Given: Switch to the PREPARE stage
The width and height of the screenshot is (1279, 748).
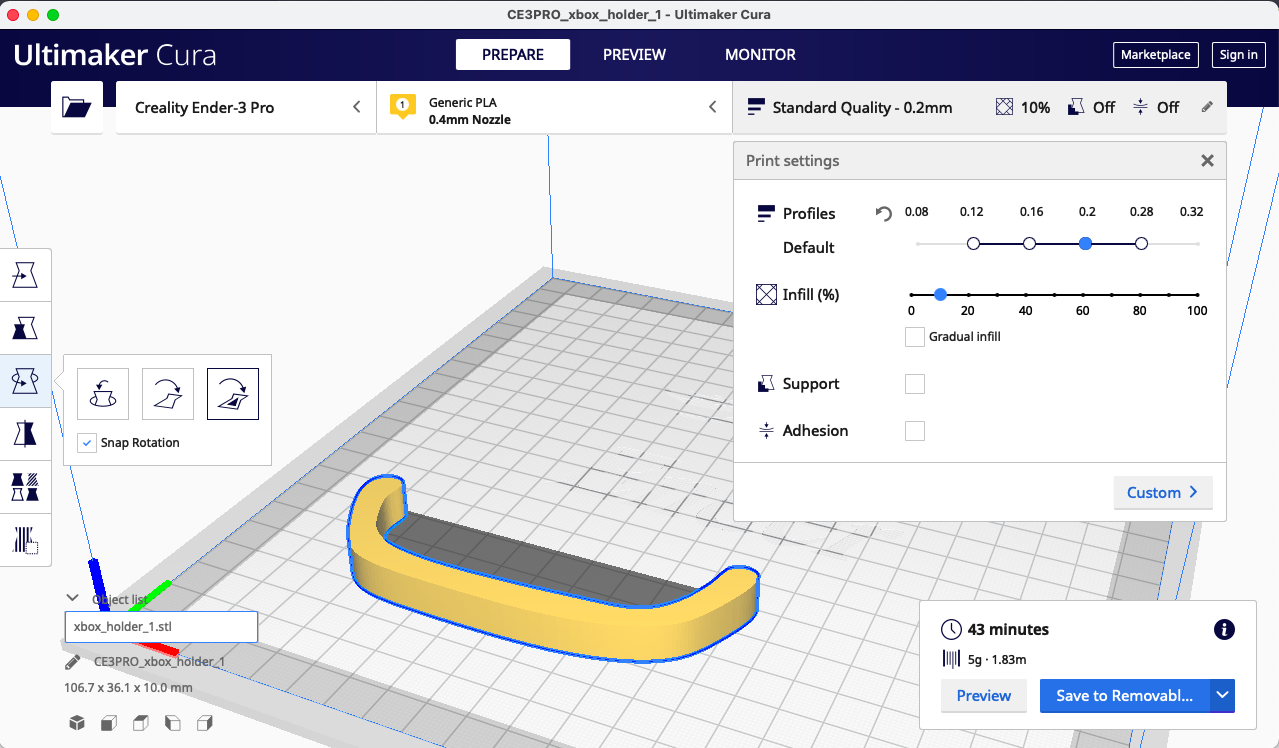Looking at the screenshot, I should pyautogui.click(x=513, y=55).
